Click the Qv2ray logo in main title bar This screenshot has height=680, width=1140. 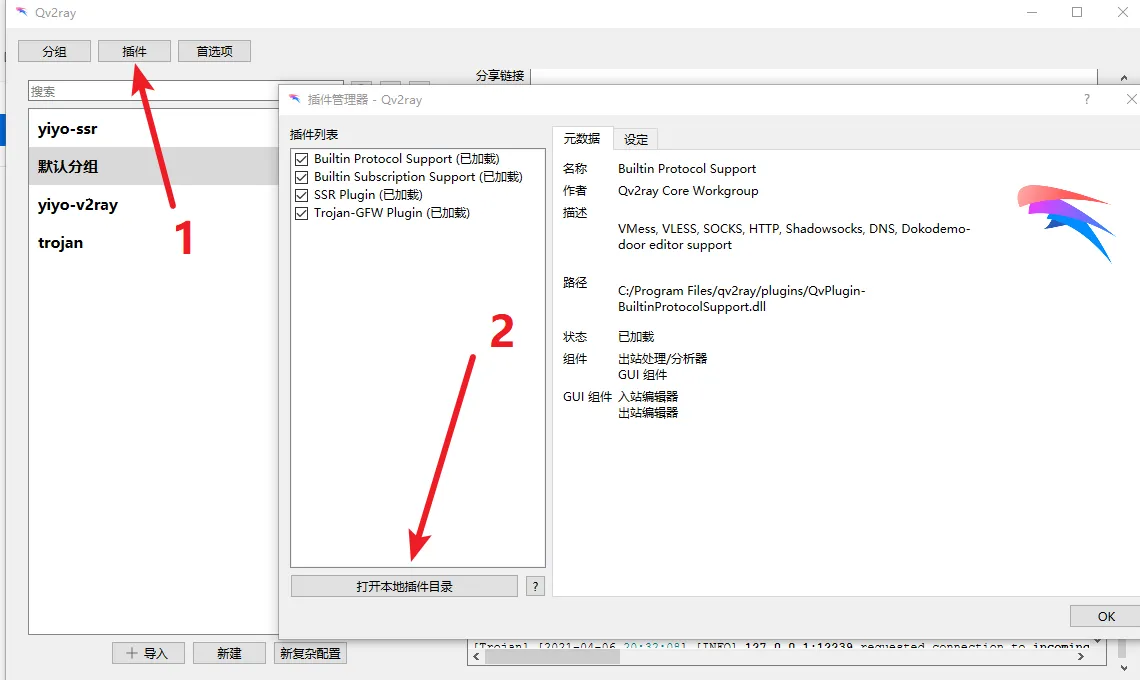[21, 13]
